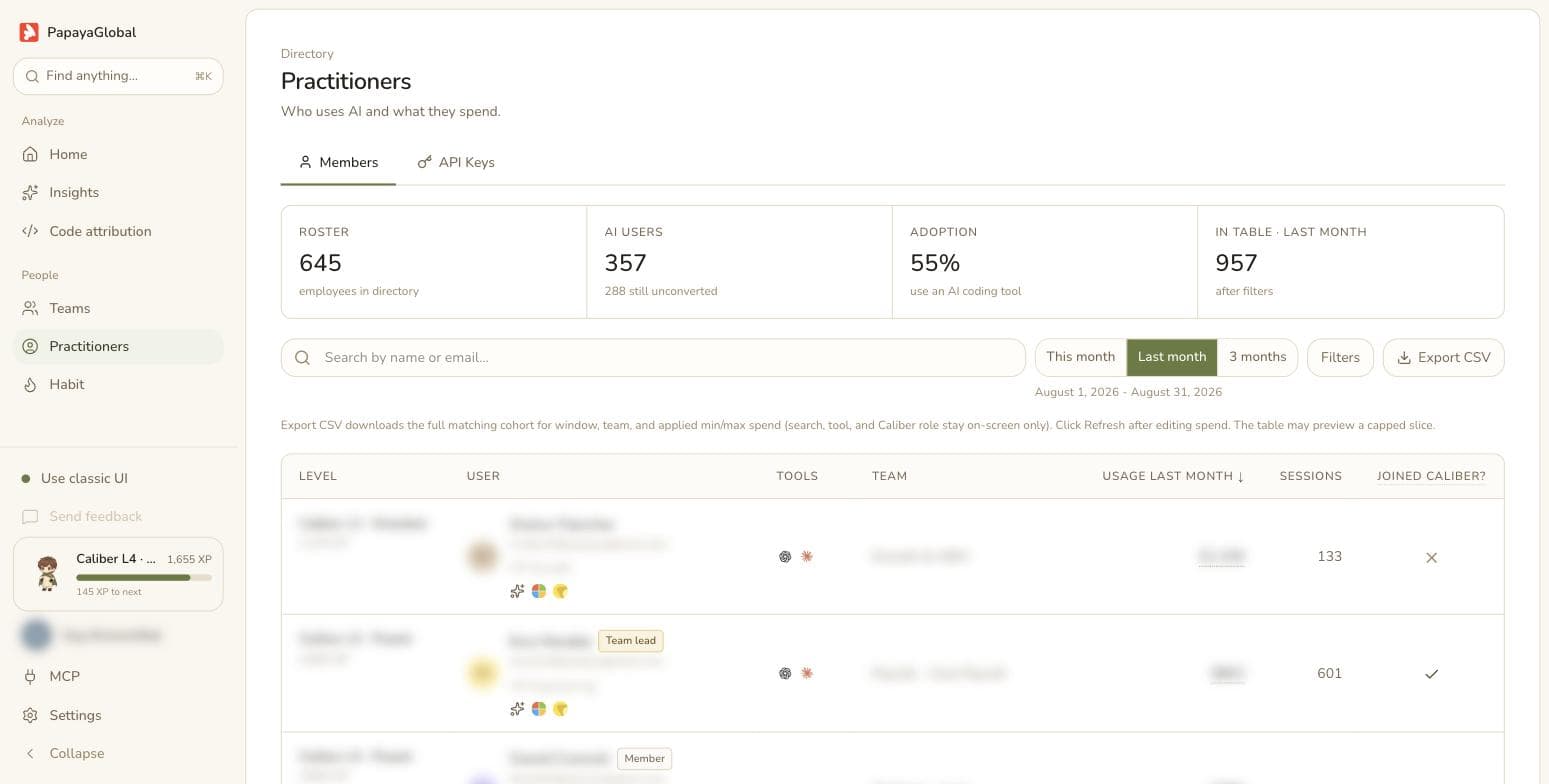Viewport: 1549px width, 784px height.
Task: Click the checkmark in the 601-sessions row
Action: click(x=1431, y=674)
